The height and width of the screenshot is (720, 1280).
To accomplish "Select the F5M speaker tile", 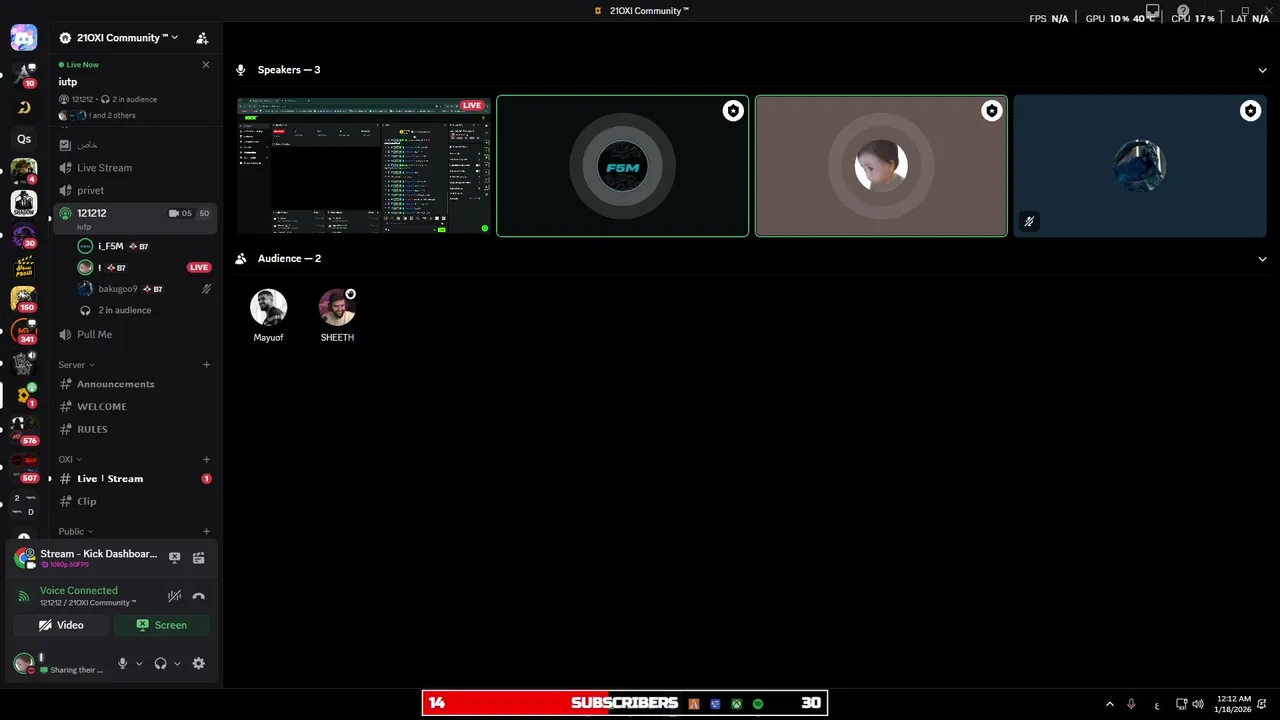I will (x=622, y=166).
